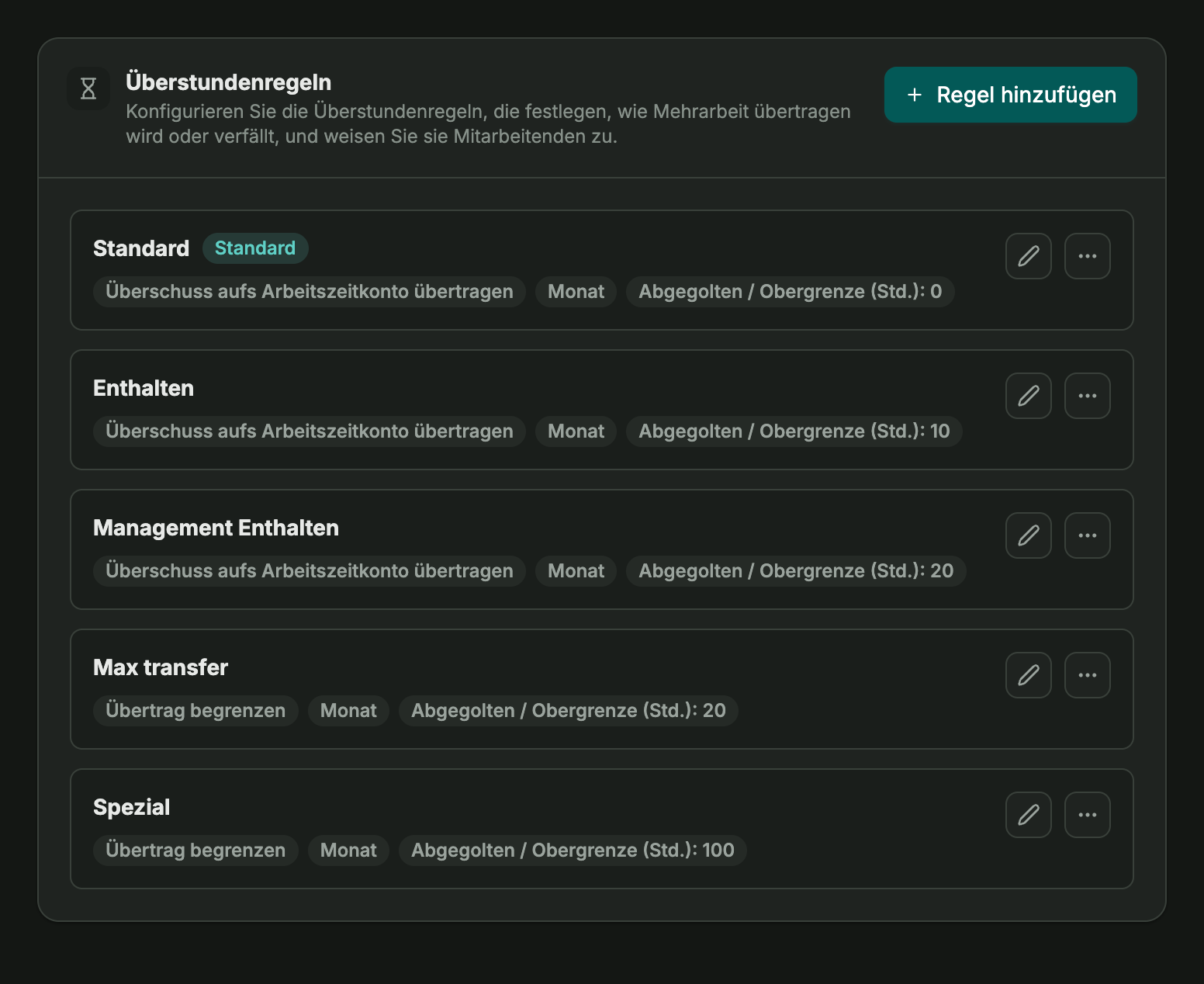Click Überschuss aufs Arbeitszeitkonto tag in Enthalten
Image resolution: width=1204 pixels, height=984 pixels.
[310, 431]
